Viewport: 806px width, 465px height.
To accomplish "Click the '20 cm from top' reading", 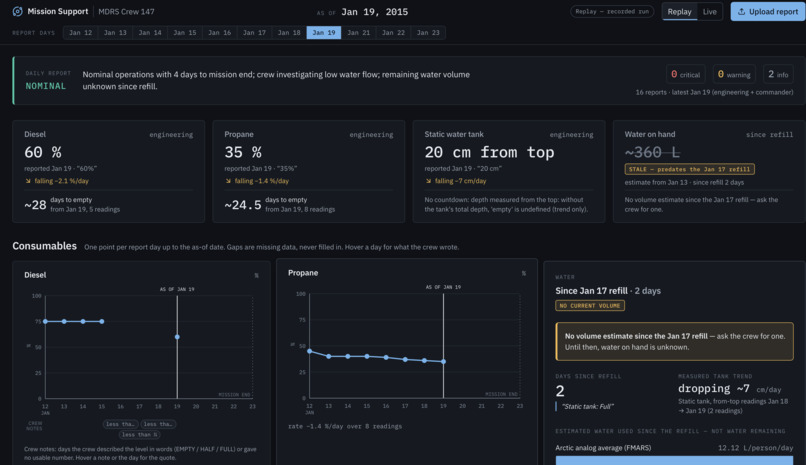I will tap(489, 152).
